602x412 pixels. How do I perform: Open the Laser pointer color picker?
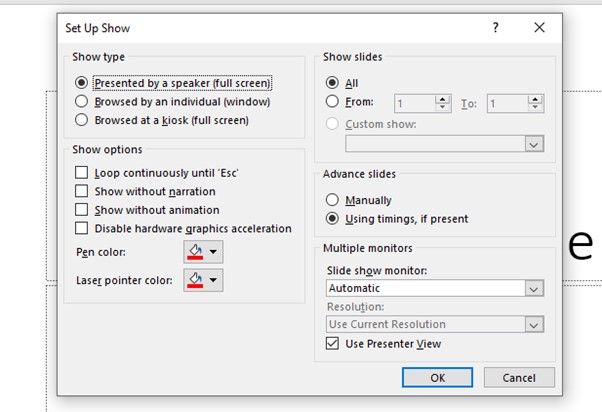[x=203, y=280]
